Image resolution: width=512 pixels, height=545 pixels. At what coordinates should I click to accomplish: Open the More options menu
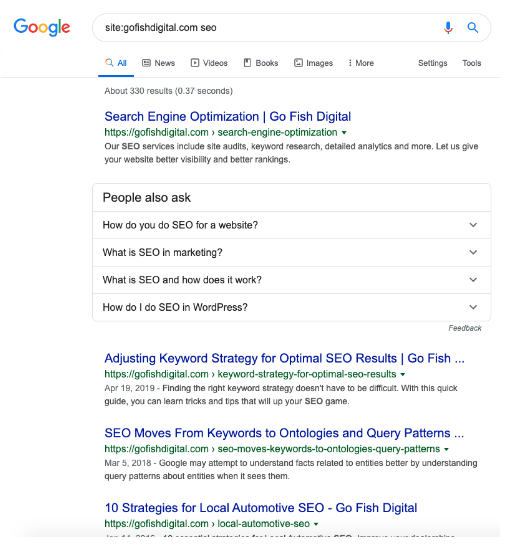pyautogui.click(x=361, y=63)
